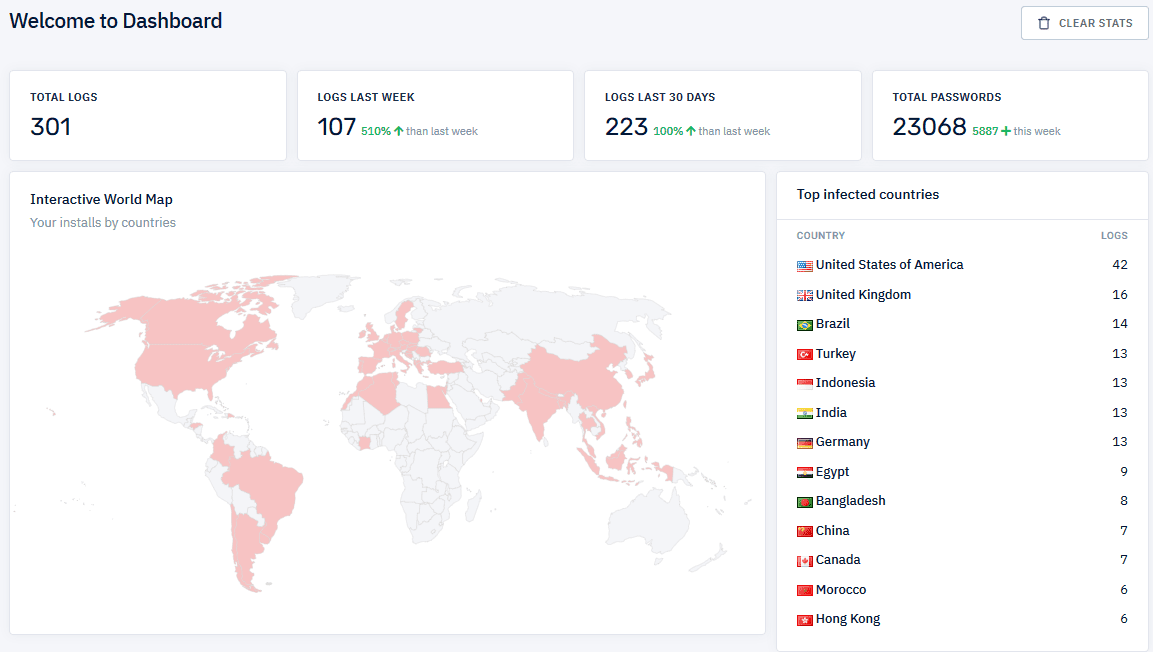Click the Canada flag icon
This screenshot has height=652, width=1153.
805,561
